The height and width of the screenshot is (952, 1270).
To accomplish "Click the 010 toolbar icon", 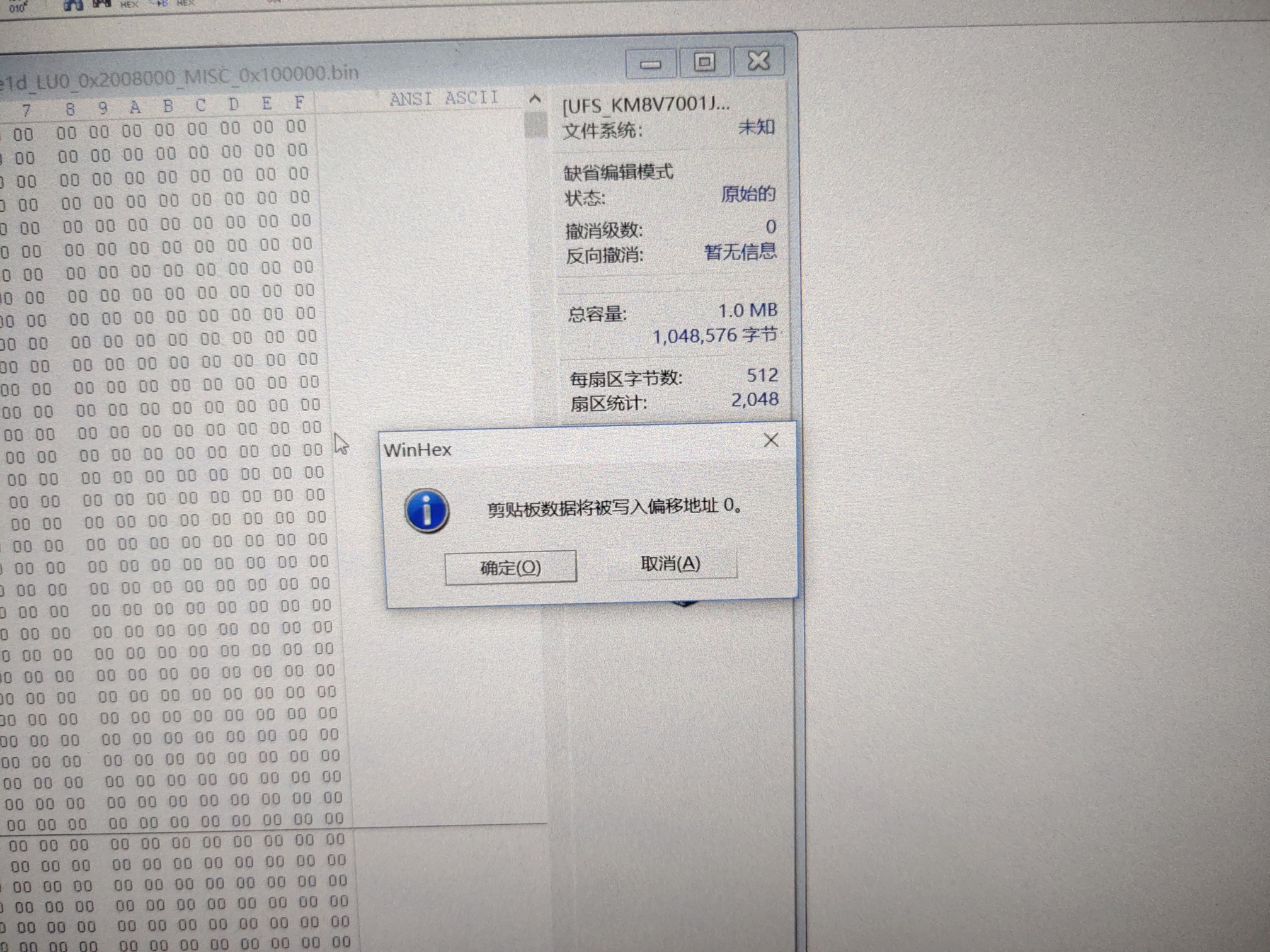I will (x=17, y=8).
